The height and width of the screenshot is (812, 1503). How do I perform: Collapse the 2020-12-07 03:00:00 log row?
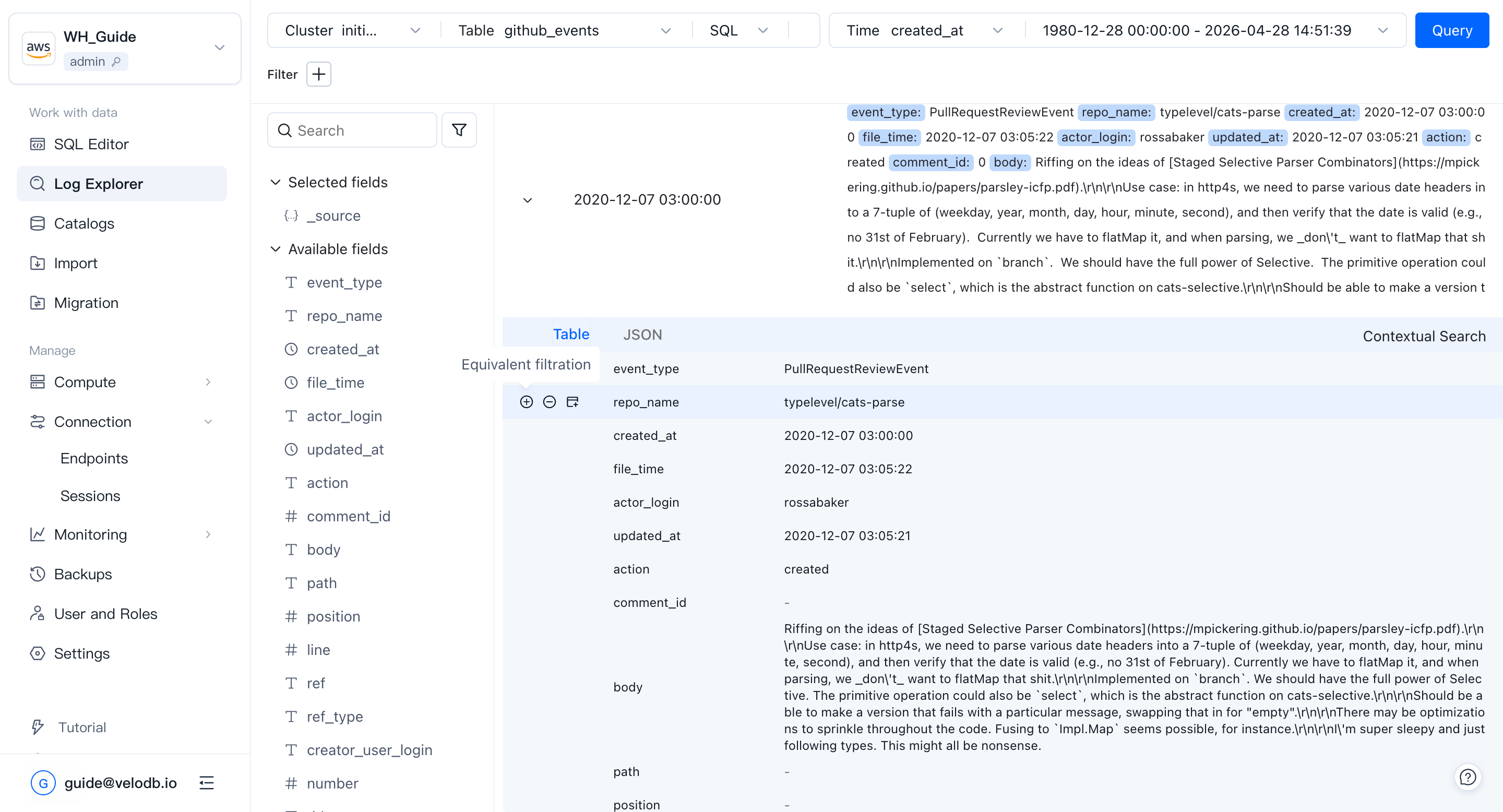pos(528,200)
